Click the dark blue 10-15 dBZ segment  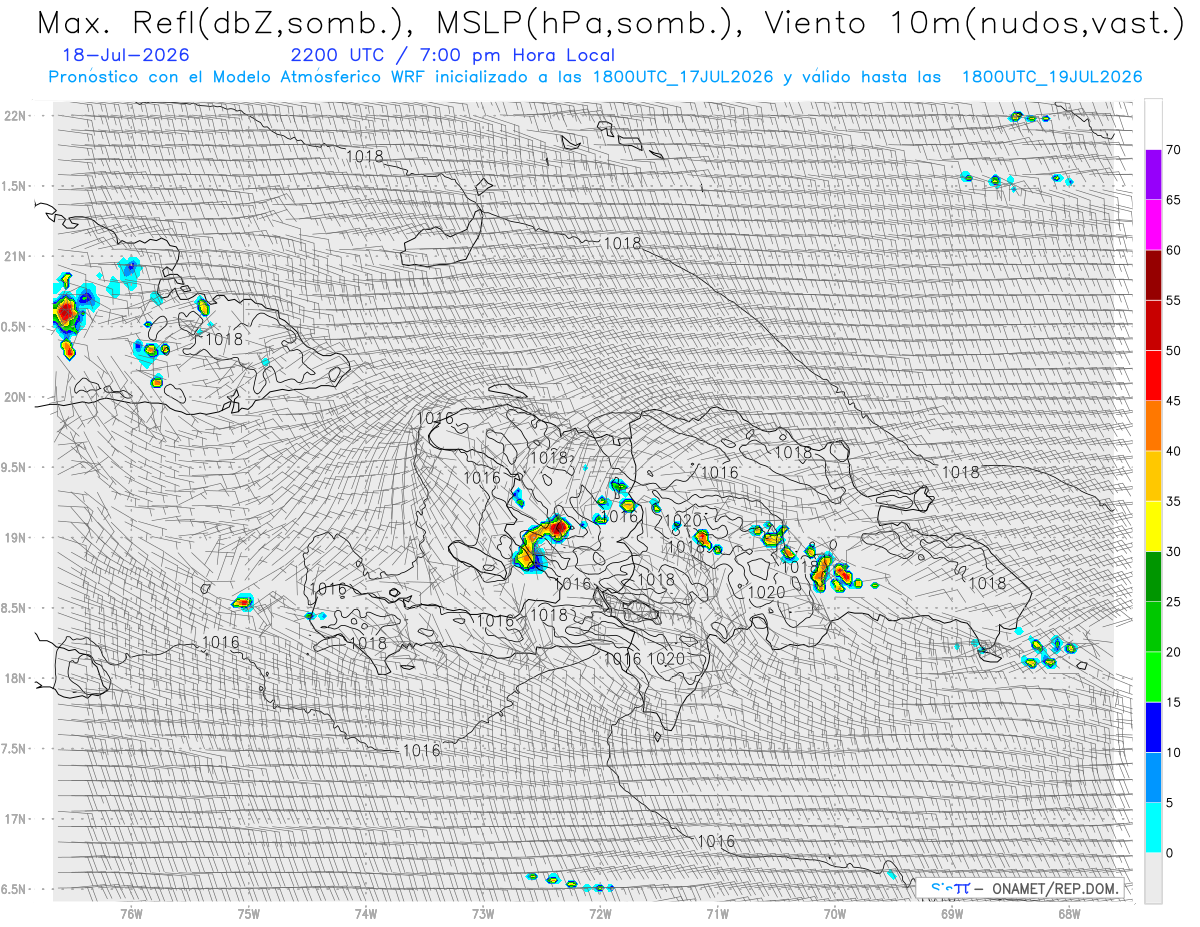click(x=1153, y=727)
